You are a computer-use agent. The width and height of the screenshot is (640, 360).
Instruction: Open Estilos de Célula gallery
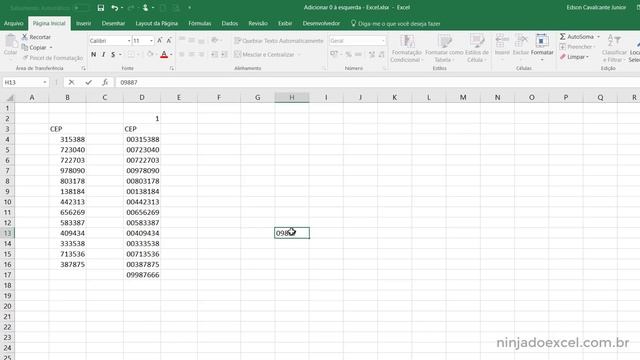click(476, 49)
